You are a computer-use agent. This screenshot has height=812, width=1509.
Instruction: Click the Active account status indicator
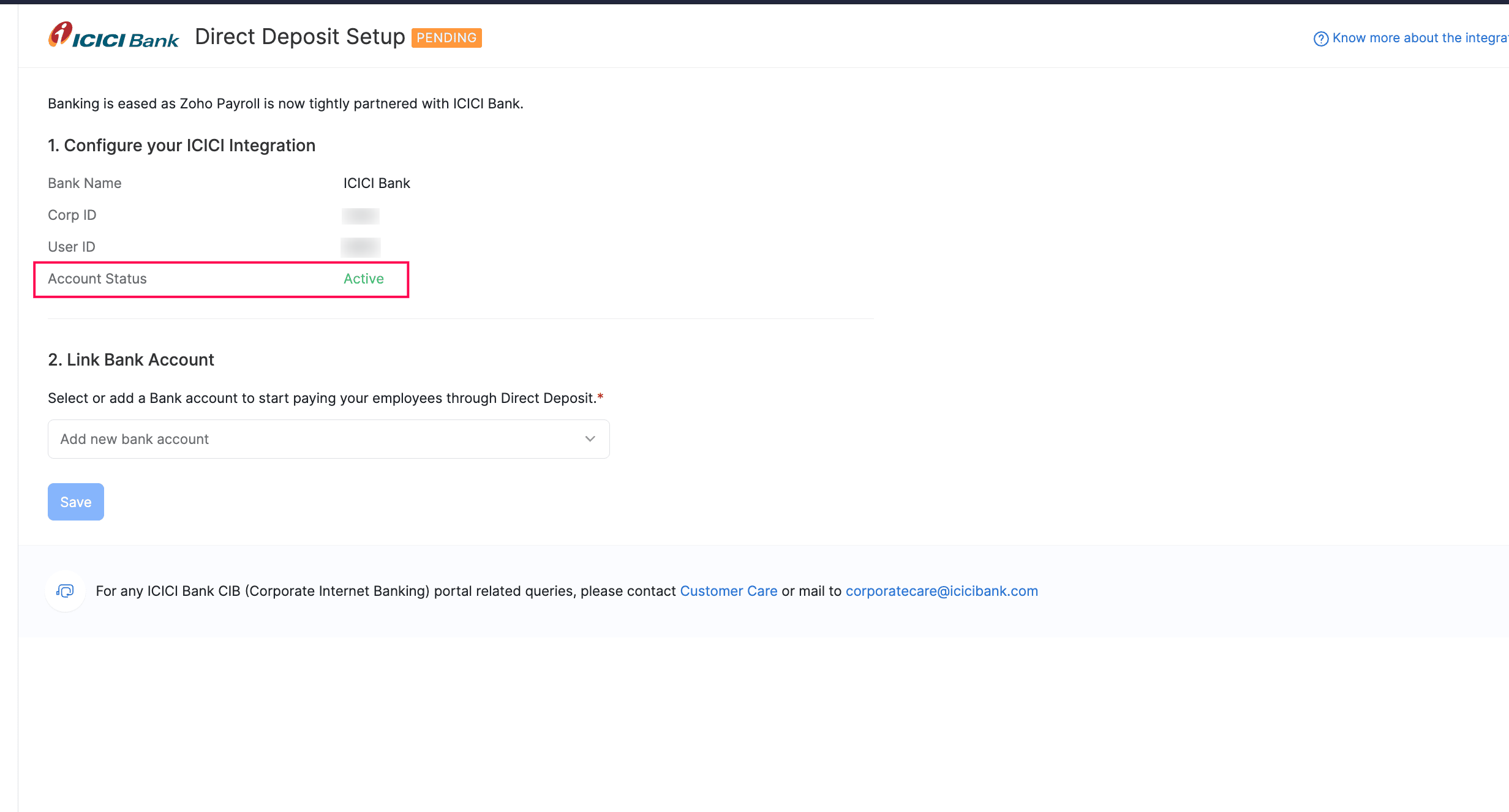[x=363, y=279]
